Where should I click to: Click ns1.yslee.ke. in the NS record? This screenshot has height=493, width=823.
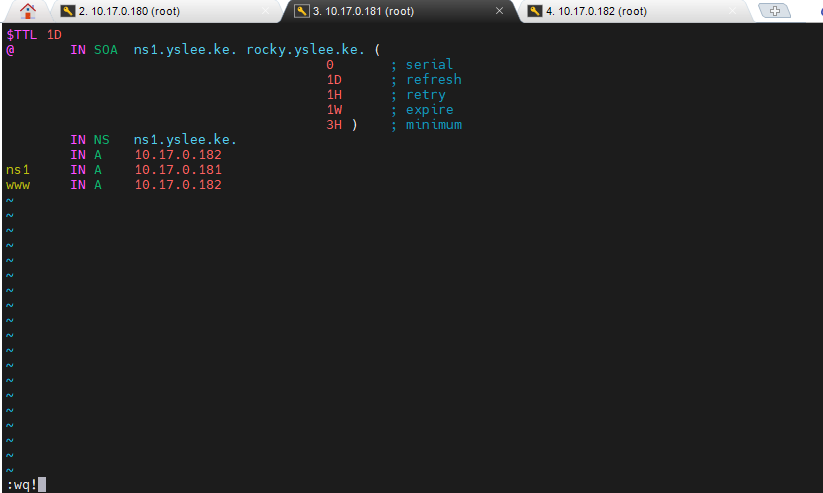coord(185,140)
